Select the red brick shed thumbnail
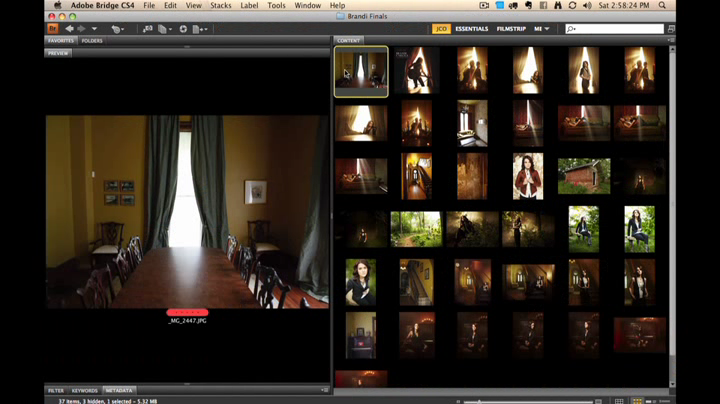The height and width of the screenshot is (404, 720). (584, 176)
